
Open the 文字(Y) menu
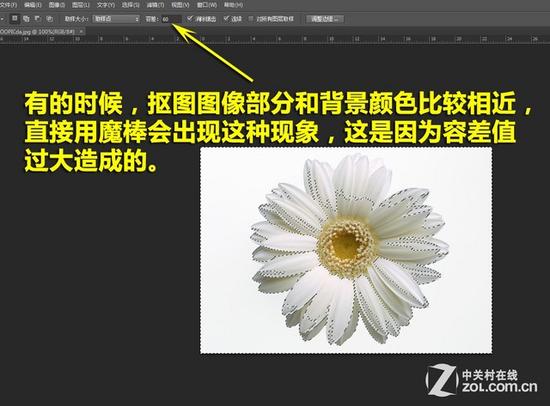pos(106,5)
